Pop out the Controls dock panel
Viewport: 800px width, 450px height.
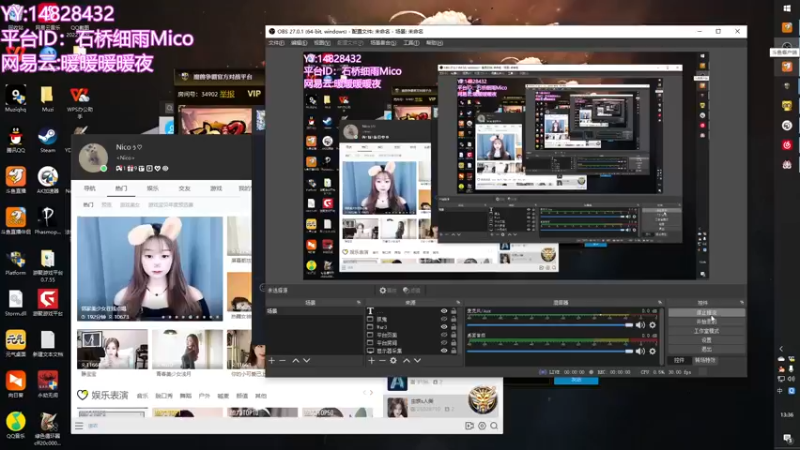click(x=741, y=303)
